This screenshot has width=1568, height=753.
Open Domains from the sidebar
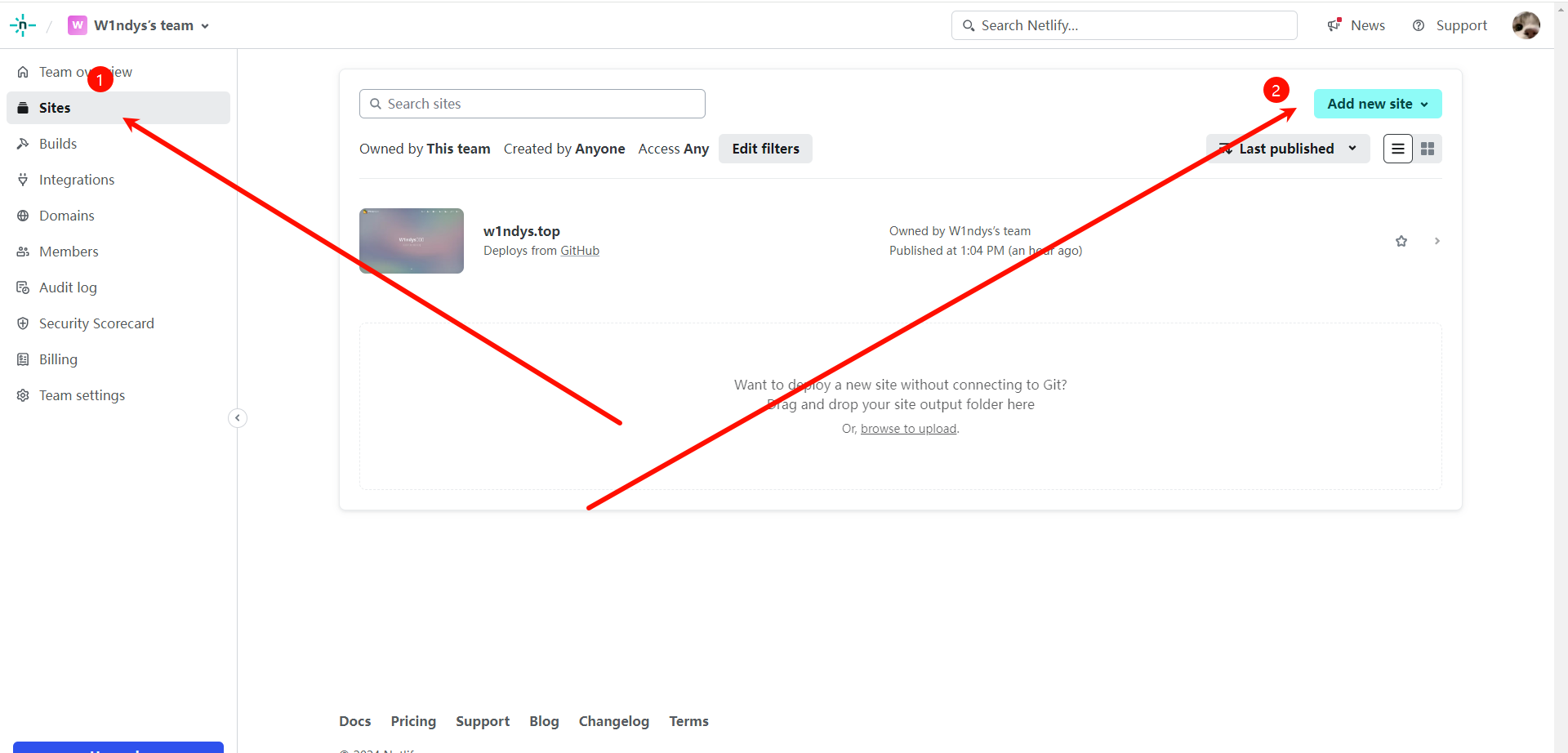coord(67,216)
